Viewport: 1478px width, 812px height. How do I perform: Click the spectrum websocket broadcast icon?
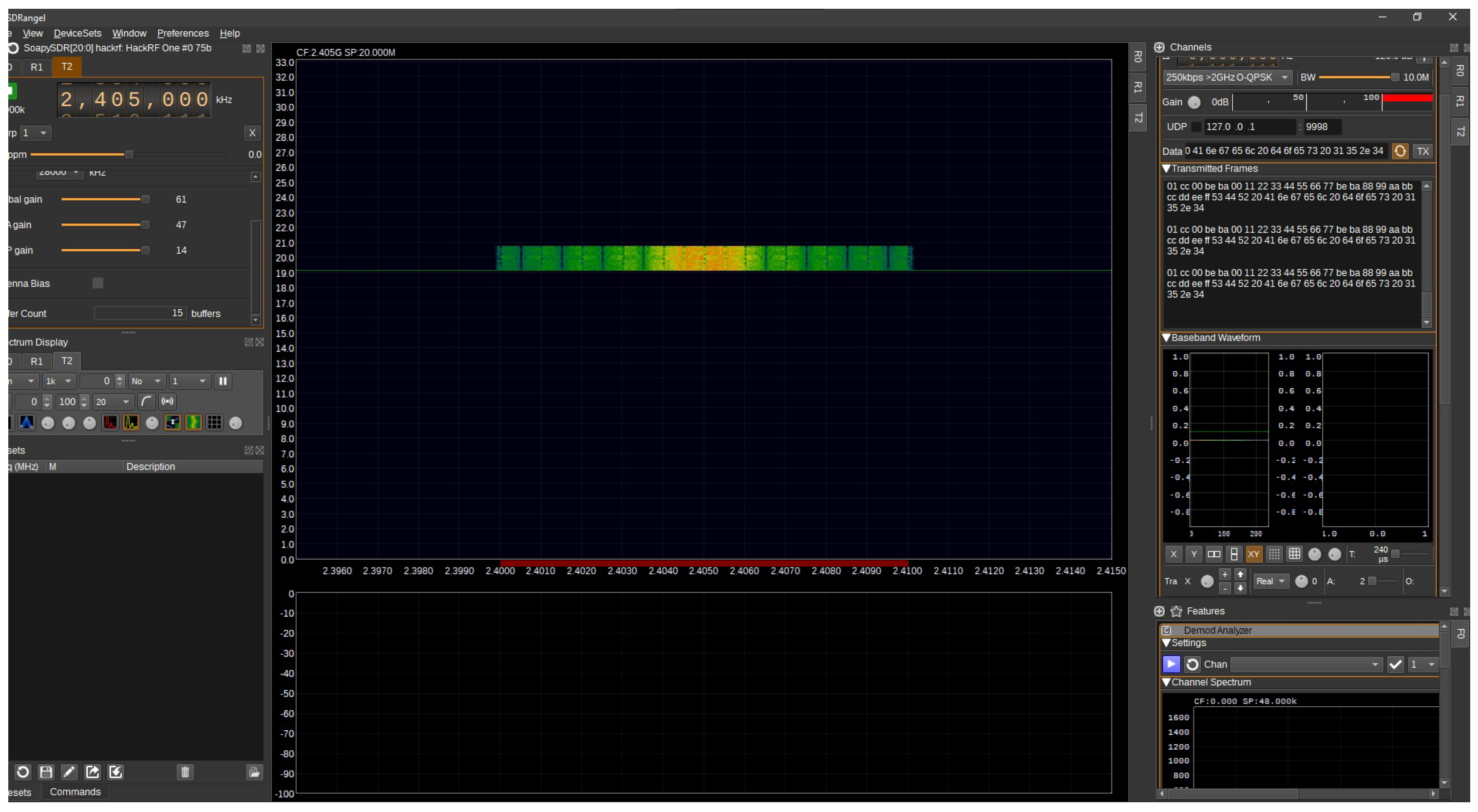[168, 402]
